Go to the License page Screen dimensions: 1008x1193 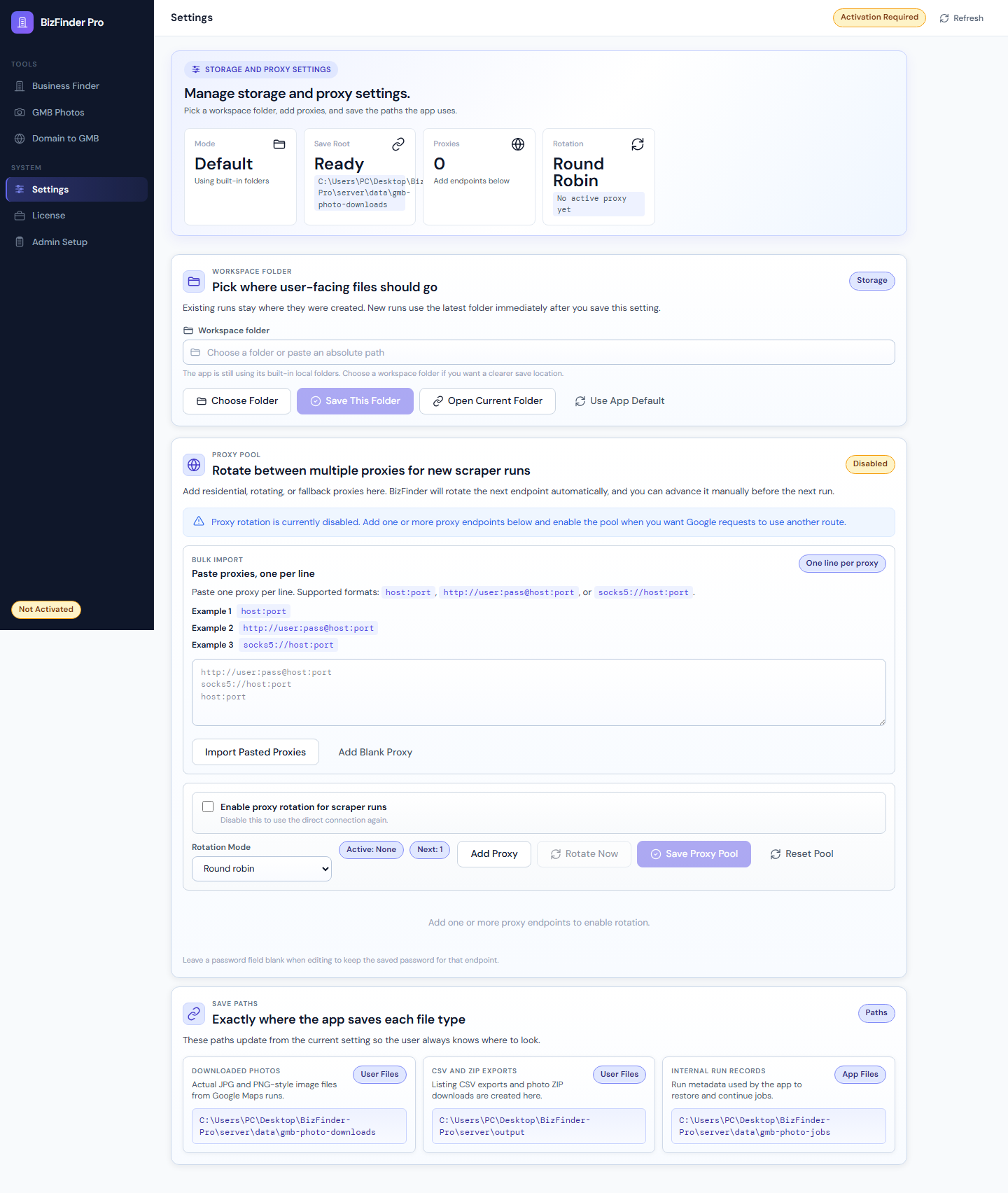pyautogui.click(x=48, y=216)
